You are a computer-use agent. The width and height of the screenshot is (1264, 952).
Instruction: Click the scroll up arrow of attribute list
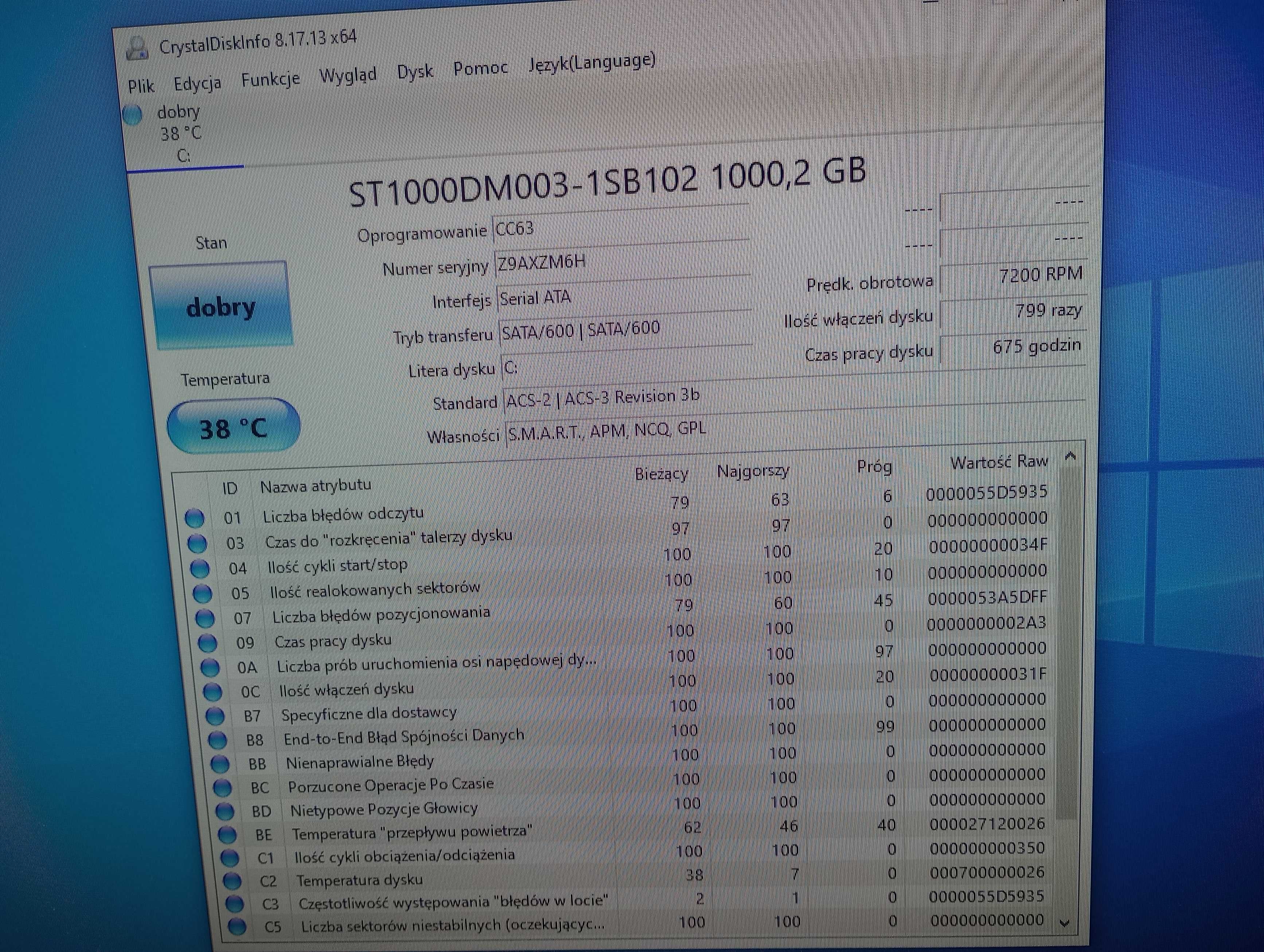[1071, 456]
